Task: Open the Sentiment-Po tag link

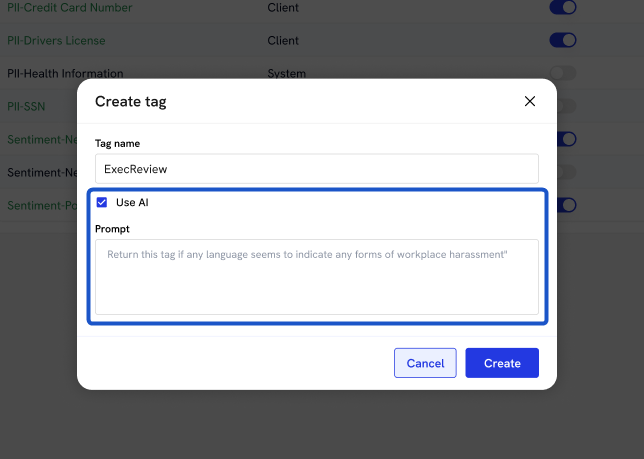Action: tap(40, 205)
